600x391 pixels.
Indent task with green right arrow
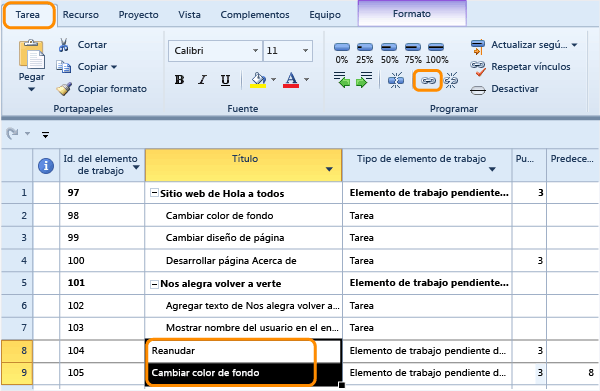[364, 80]
